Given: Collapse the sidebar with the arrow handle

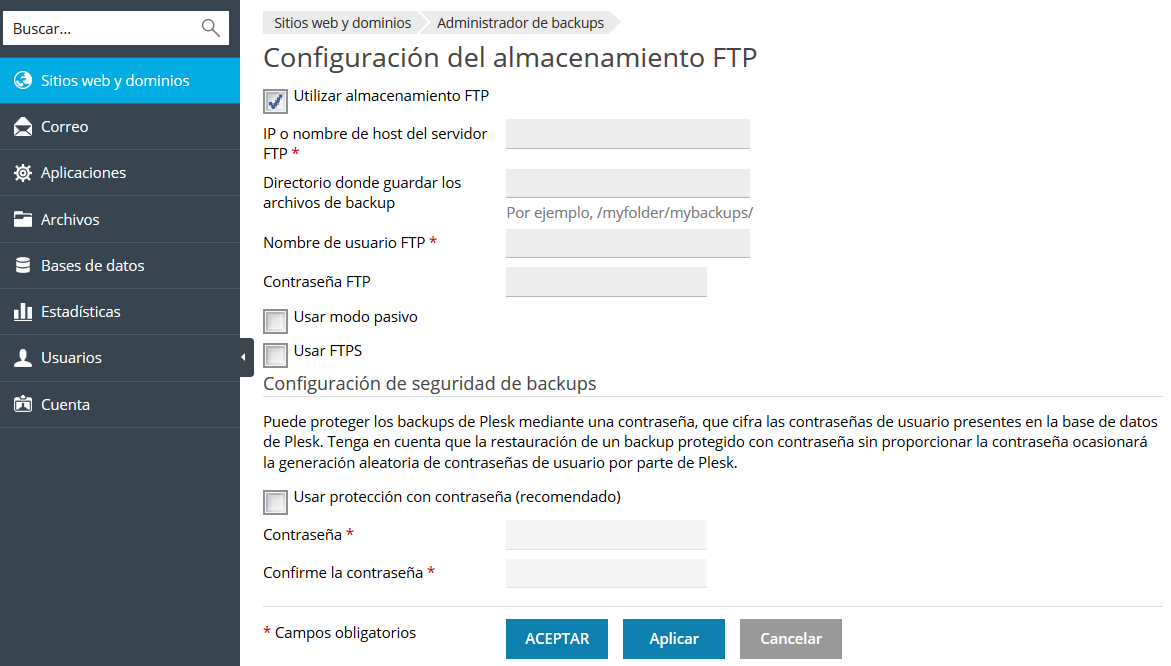Looking at the screenshot, I should (x=246, y=357).
